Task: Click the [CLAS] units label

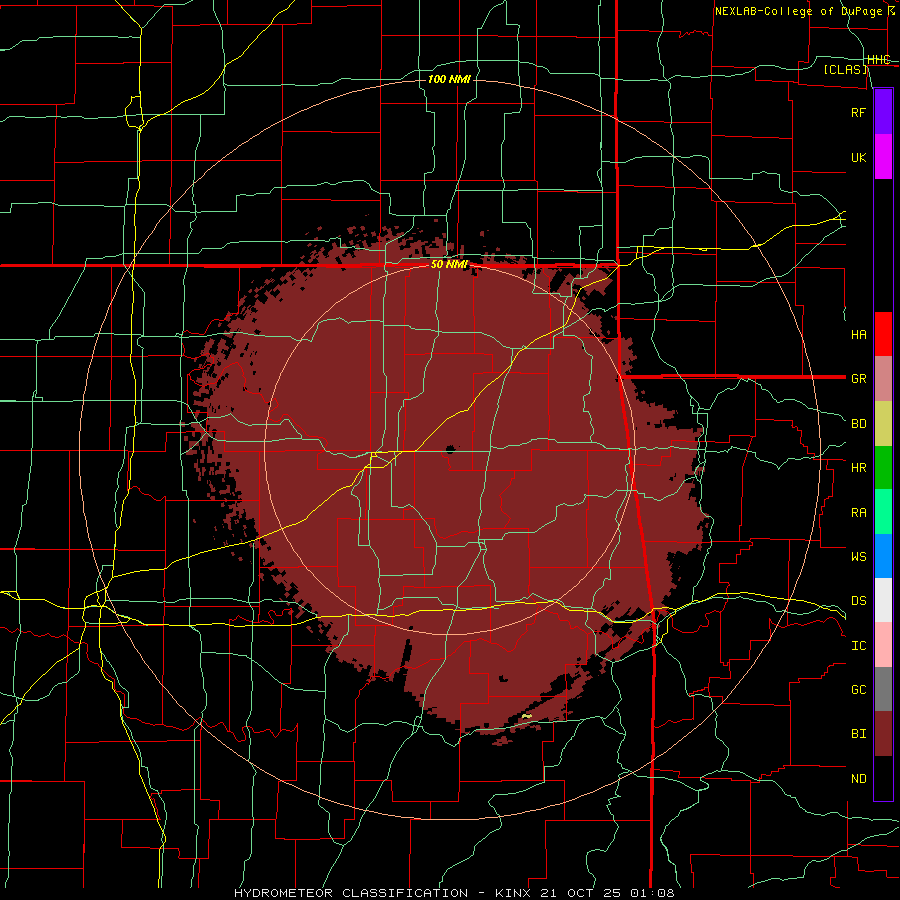Action: coord(845,69)
